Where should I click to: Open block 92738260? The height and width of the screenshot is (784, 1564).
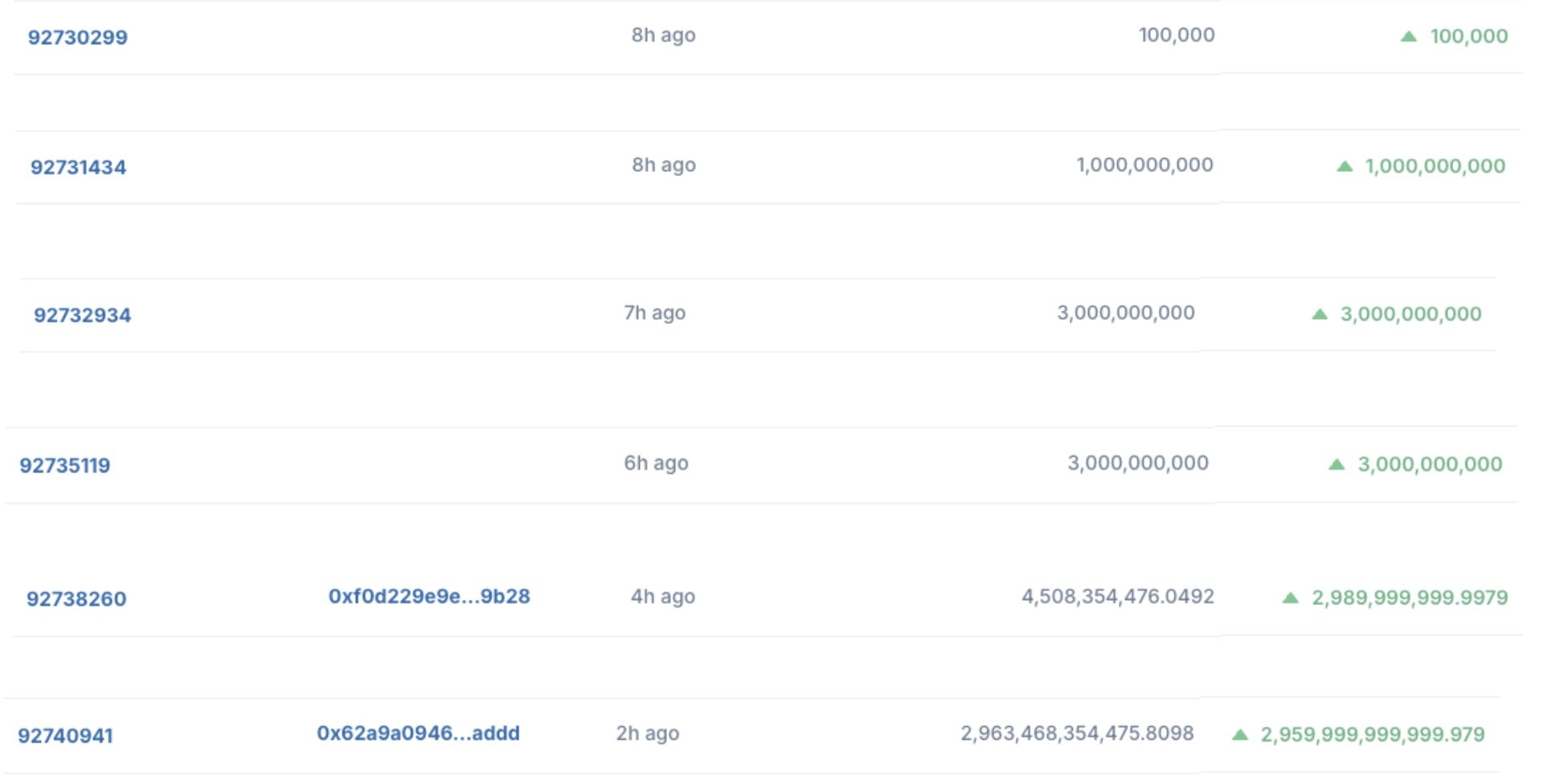tap(76, 598)
